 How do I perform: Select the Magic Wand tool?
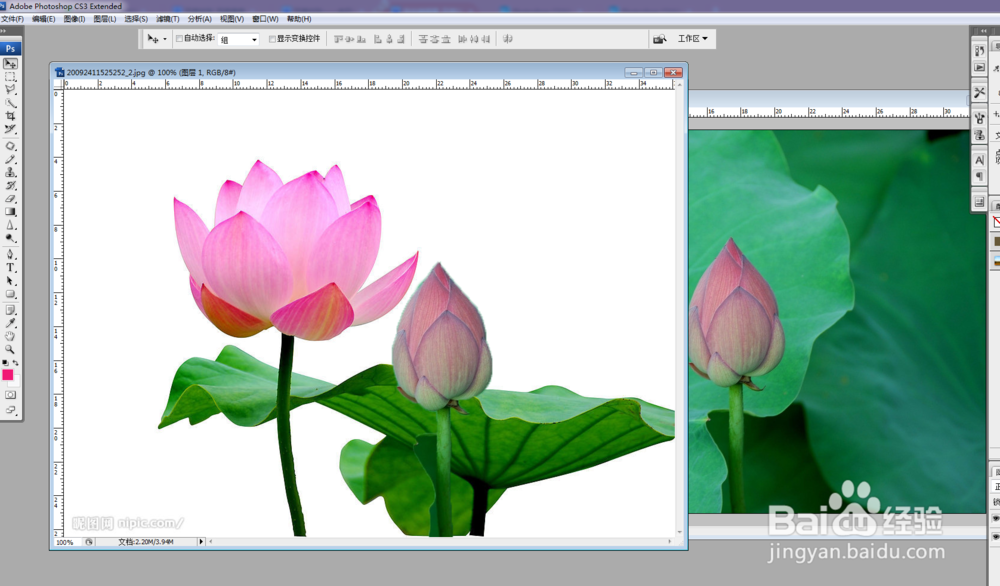pyautogui.click(x=10, y=103)
